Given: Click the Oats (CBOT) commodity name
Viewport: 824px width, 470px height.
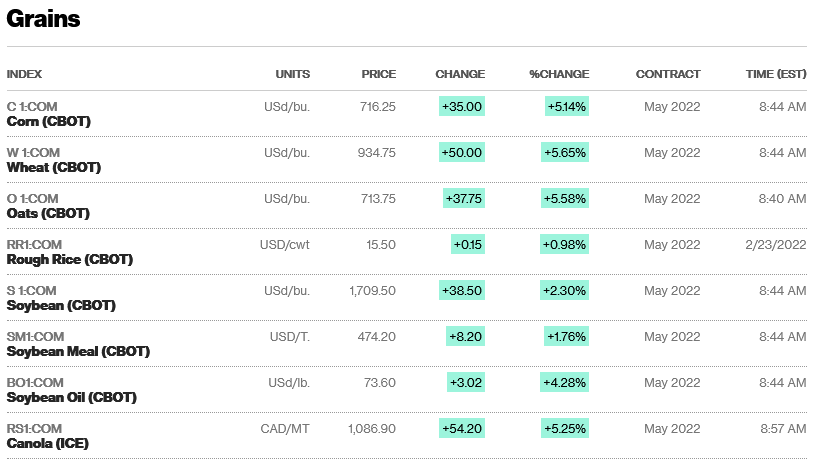Looking at the screenshot, I should (48, 214).
